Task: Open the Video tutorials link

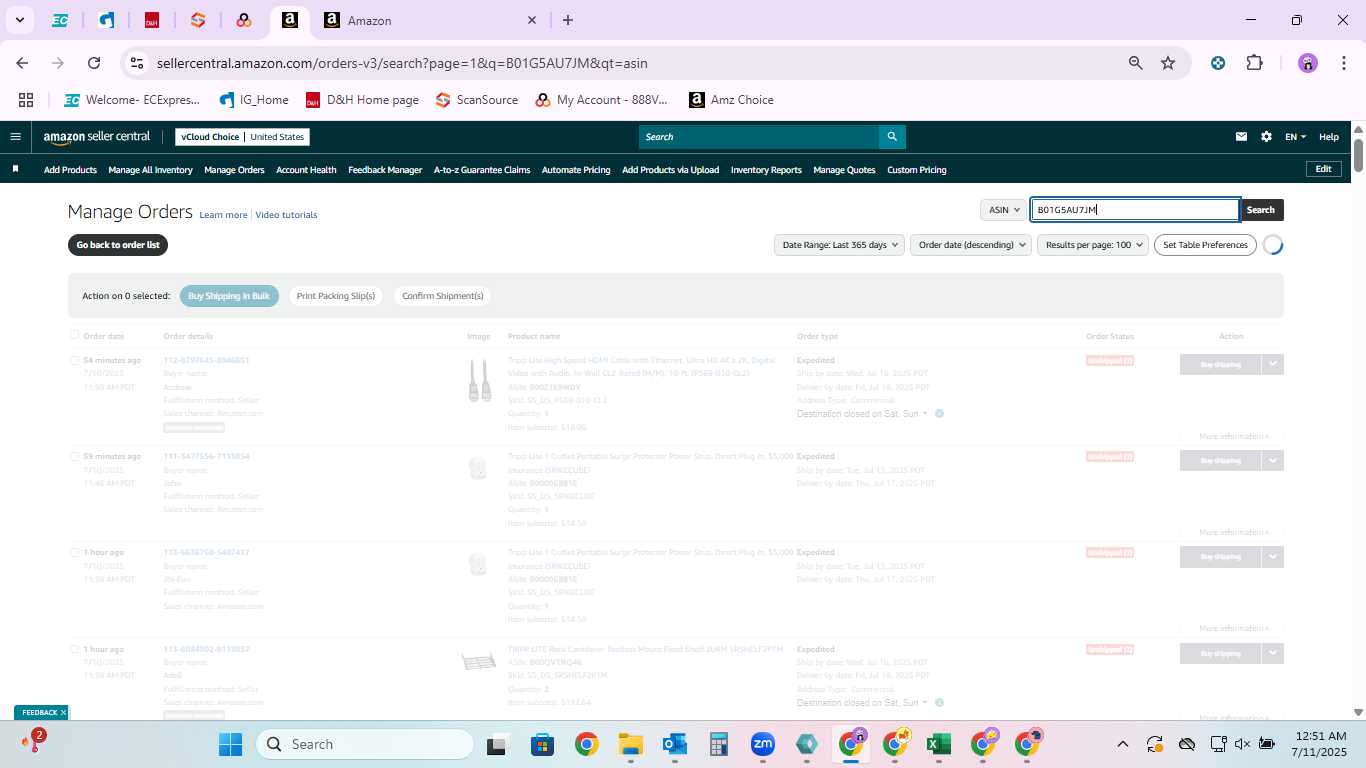Action: [x=286, y=215]
